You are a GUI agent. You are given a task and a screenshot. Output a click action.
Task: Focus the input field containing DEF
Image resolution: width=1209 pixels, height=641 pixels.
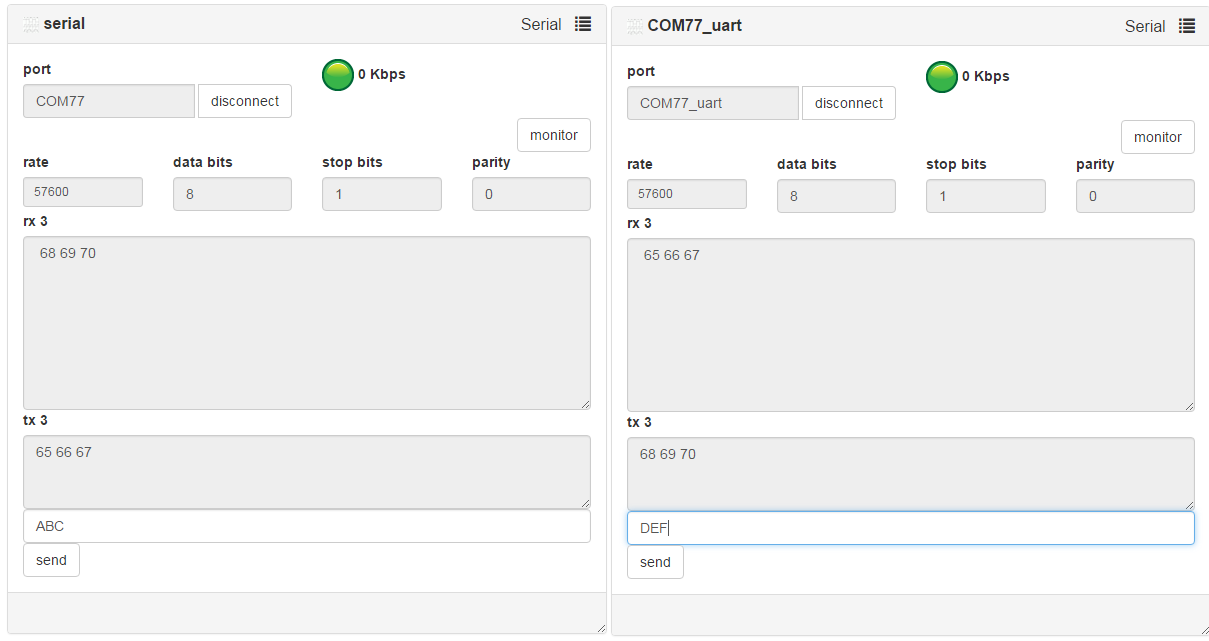(911, 528)
